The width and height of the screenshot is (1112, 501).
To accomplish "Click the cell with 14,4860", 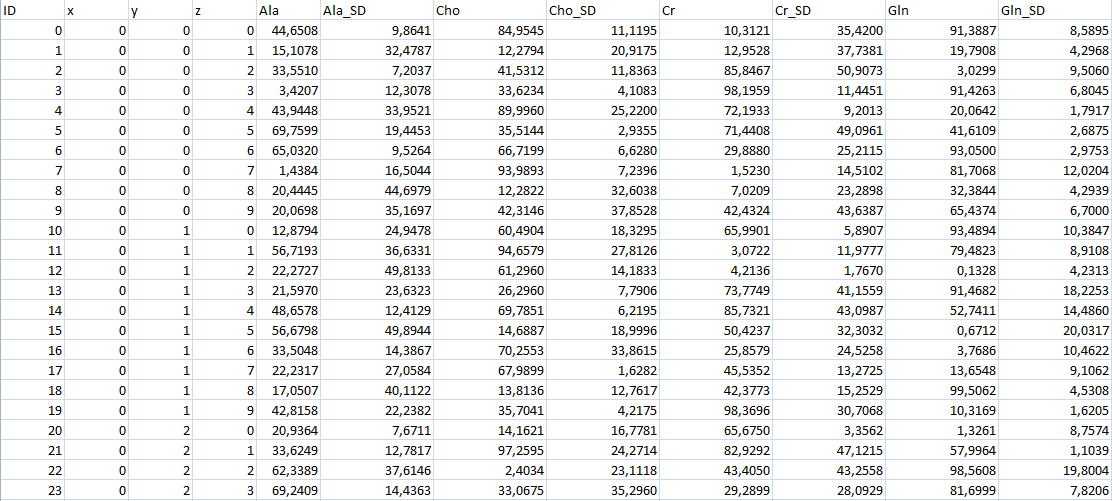I will point(1055,309).
